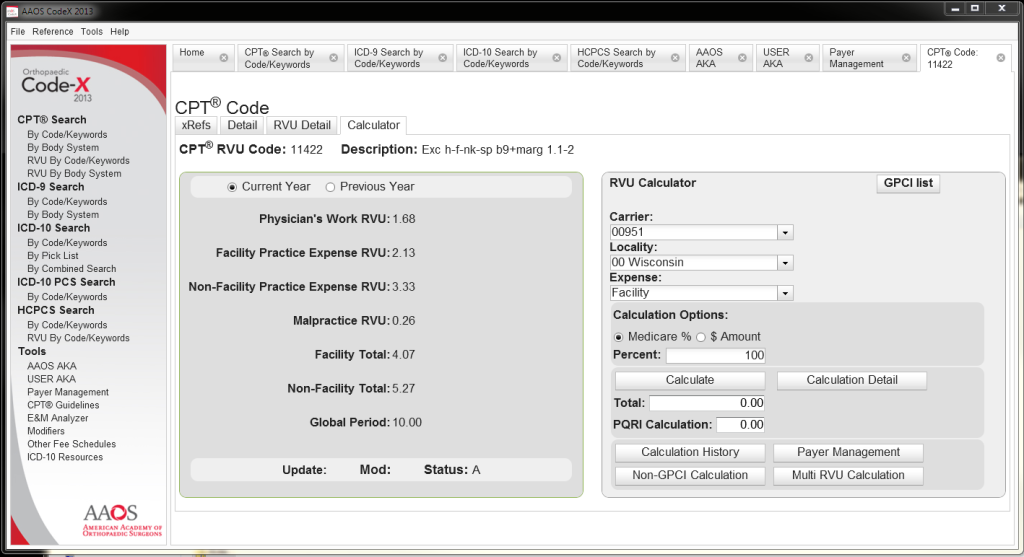Close the ICD-9 Search by Code/Keywords tab

(x=443, y=58)
